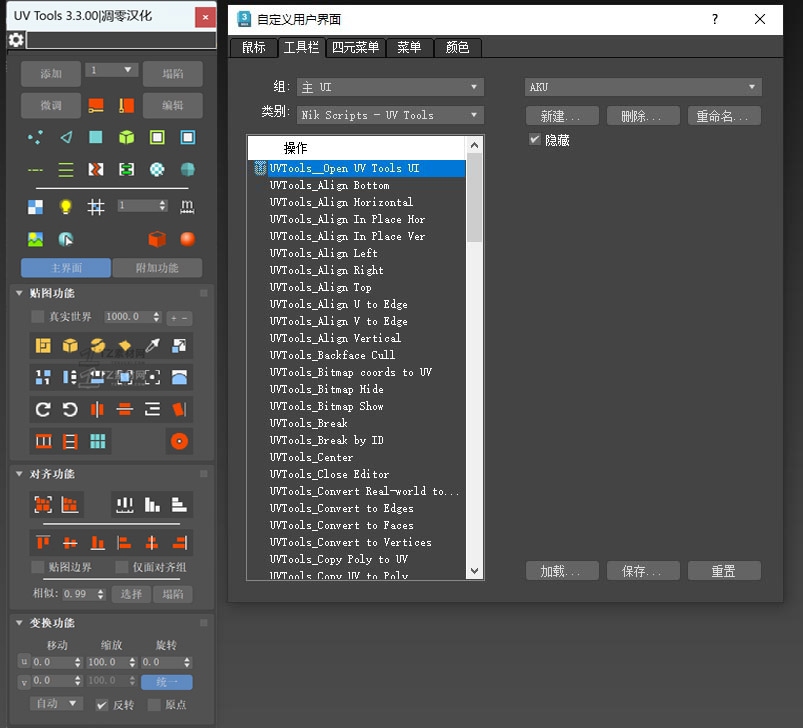Screen dimensions: 803x728
Task: Open the 类别 Nik Scripts dropdown
Action: point(390,115)
